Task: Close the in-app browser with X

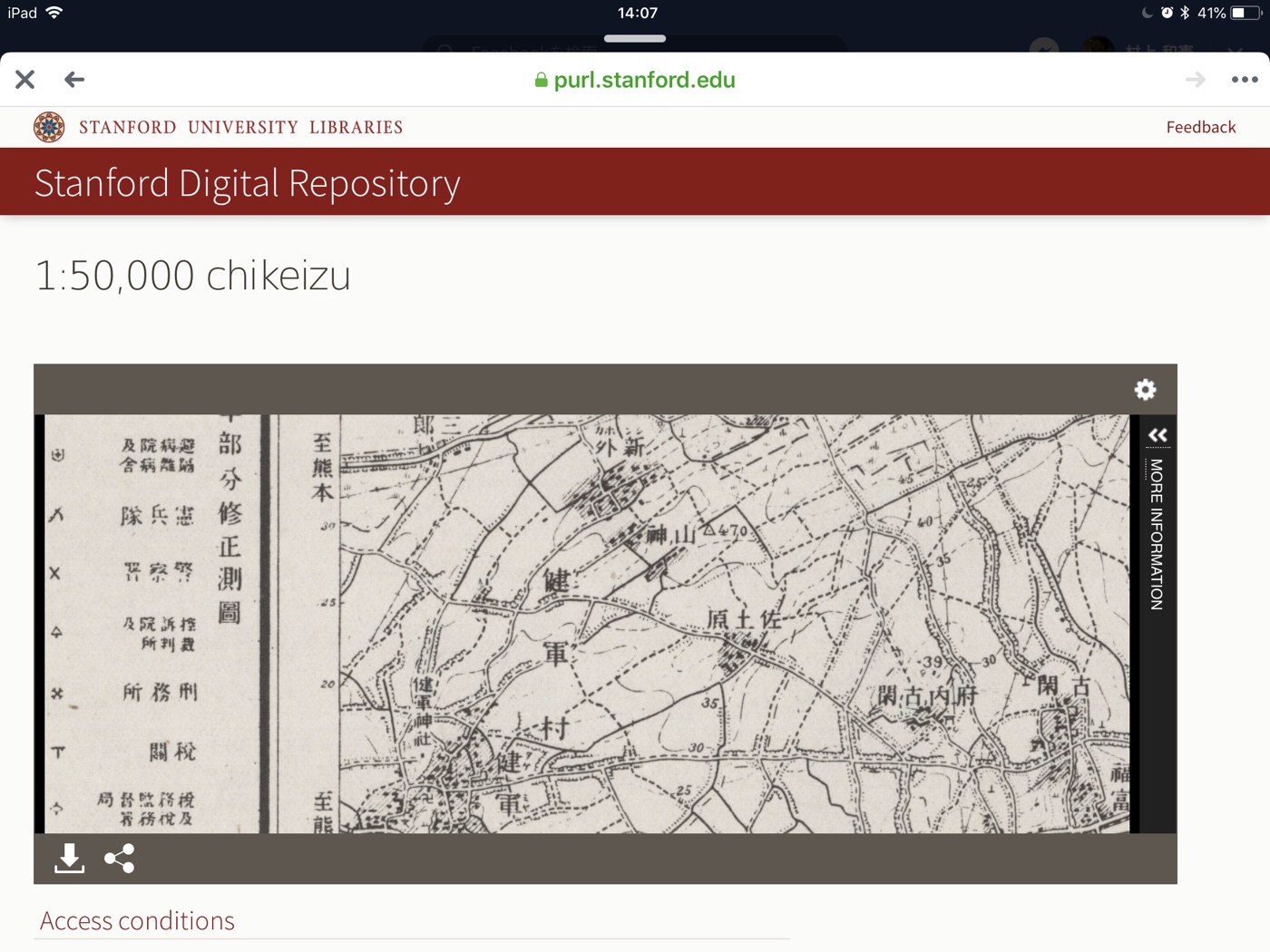Action: (25, 80)
